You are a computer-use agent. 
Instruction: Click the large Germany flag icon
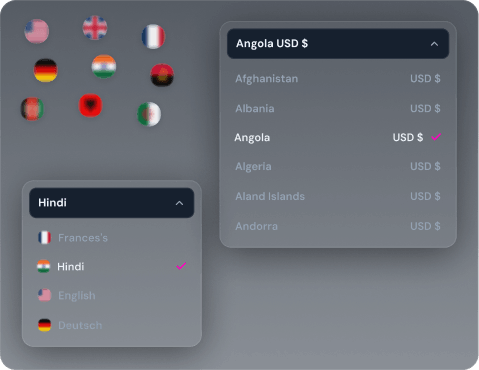pyautogui.click(x=46, y=70)
